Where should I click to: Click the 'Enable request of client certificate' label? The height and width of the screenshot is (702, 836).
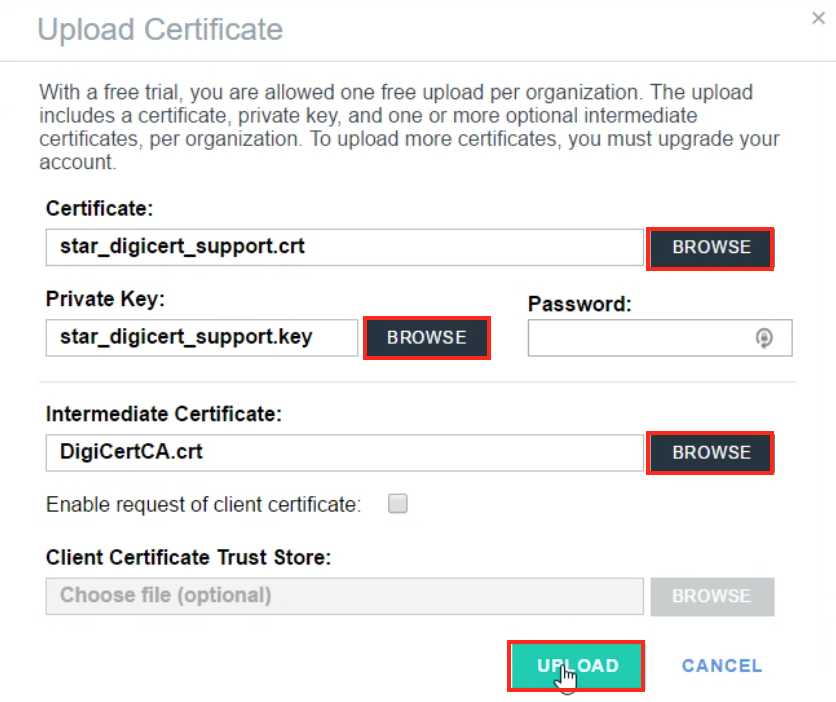(x=203, y=505)
